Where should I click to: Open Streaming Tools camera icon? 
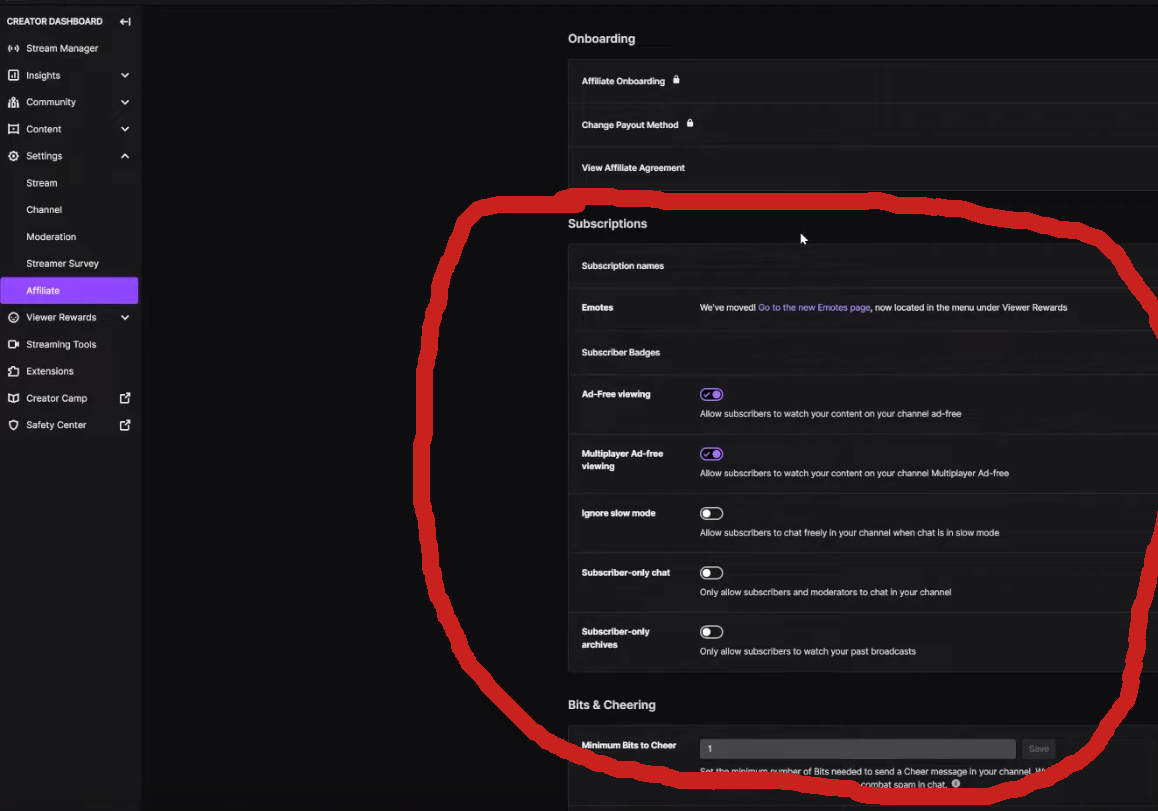click(x=13, y=344)
